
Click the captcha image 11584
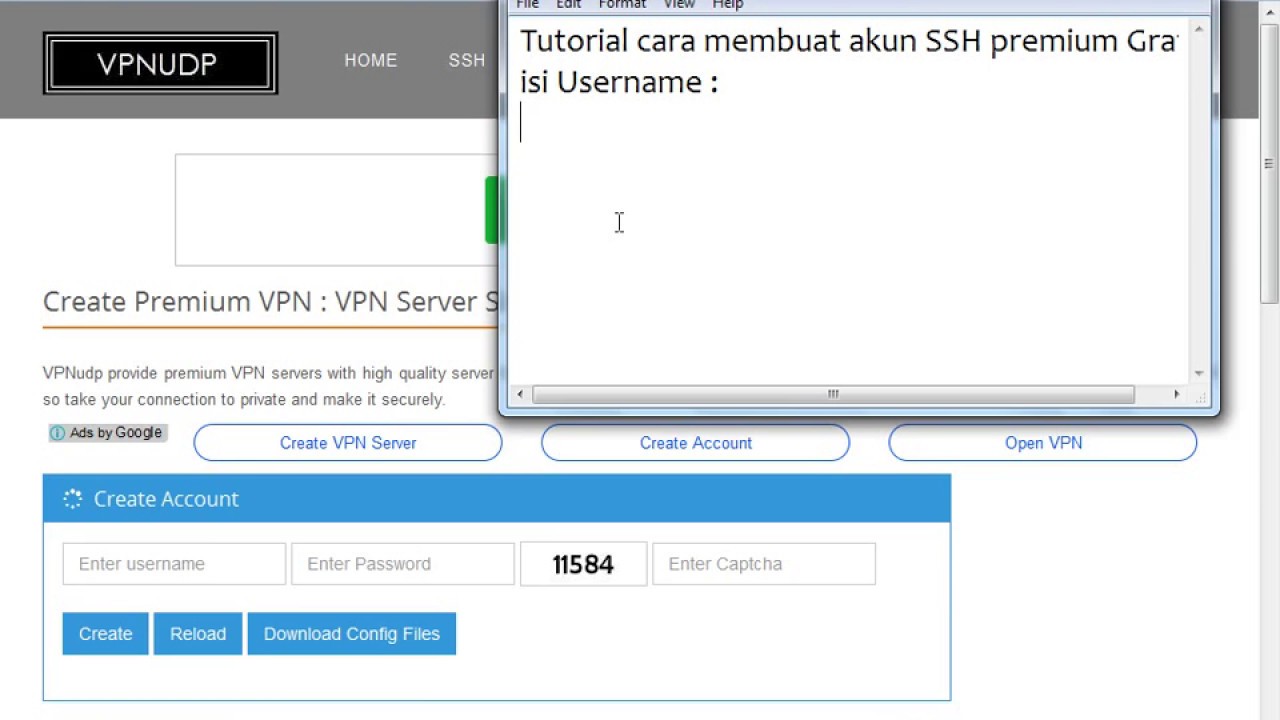pos(583,564)
